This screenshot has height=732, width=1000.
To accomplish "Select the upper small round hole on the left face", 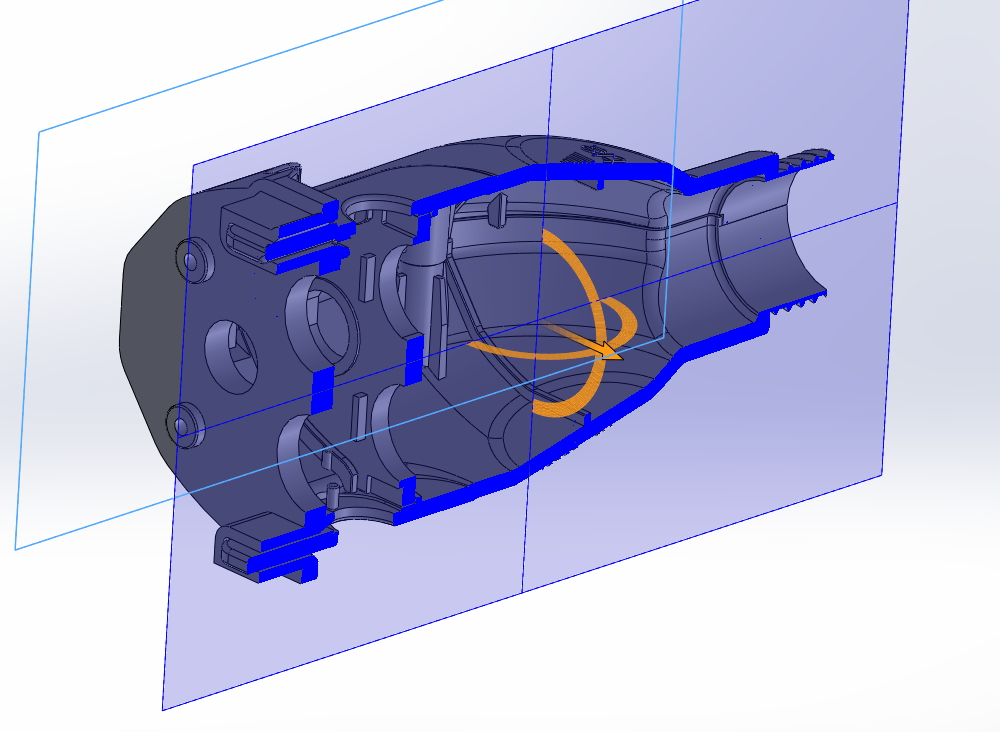I will [189, 261].
